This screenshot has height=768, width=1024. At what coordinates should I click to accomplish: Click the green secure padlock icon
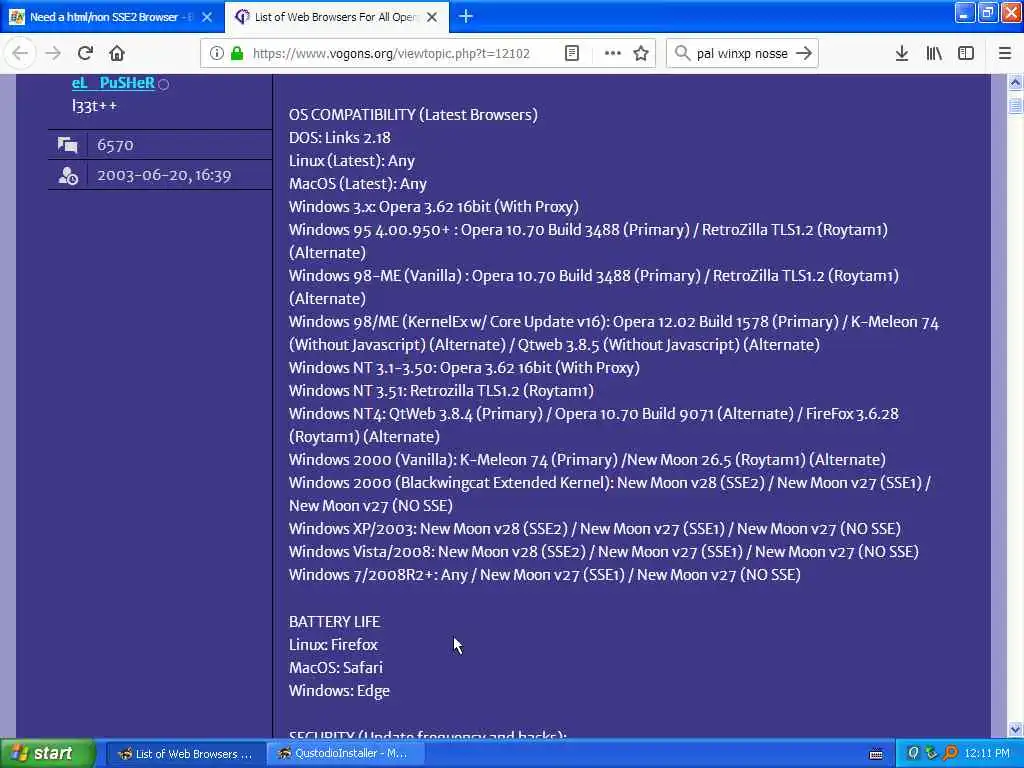(x=237, y=54)
